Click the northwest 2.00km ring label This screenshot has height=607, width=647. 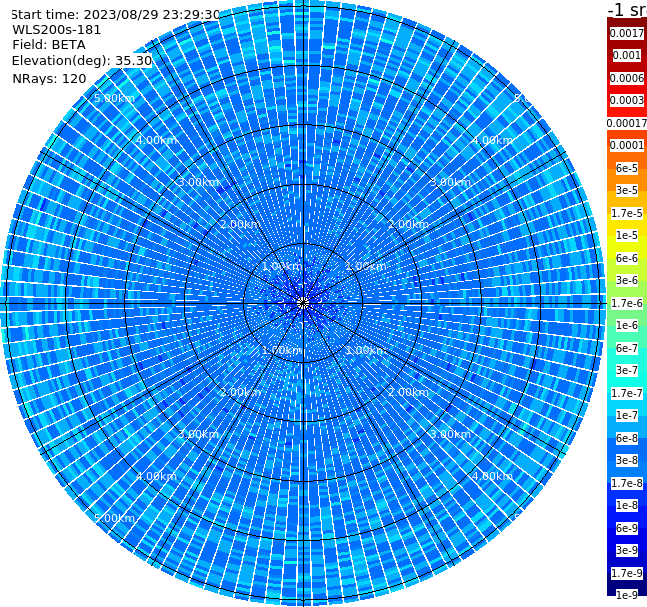click(x=240, y=224)
